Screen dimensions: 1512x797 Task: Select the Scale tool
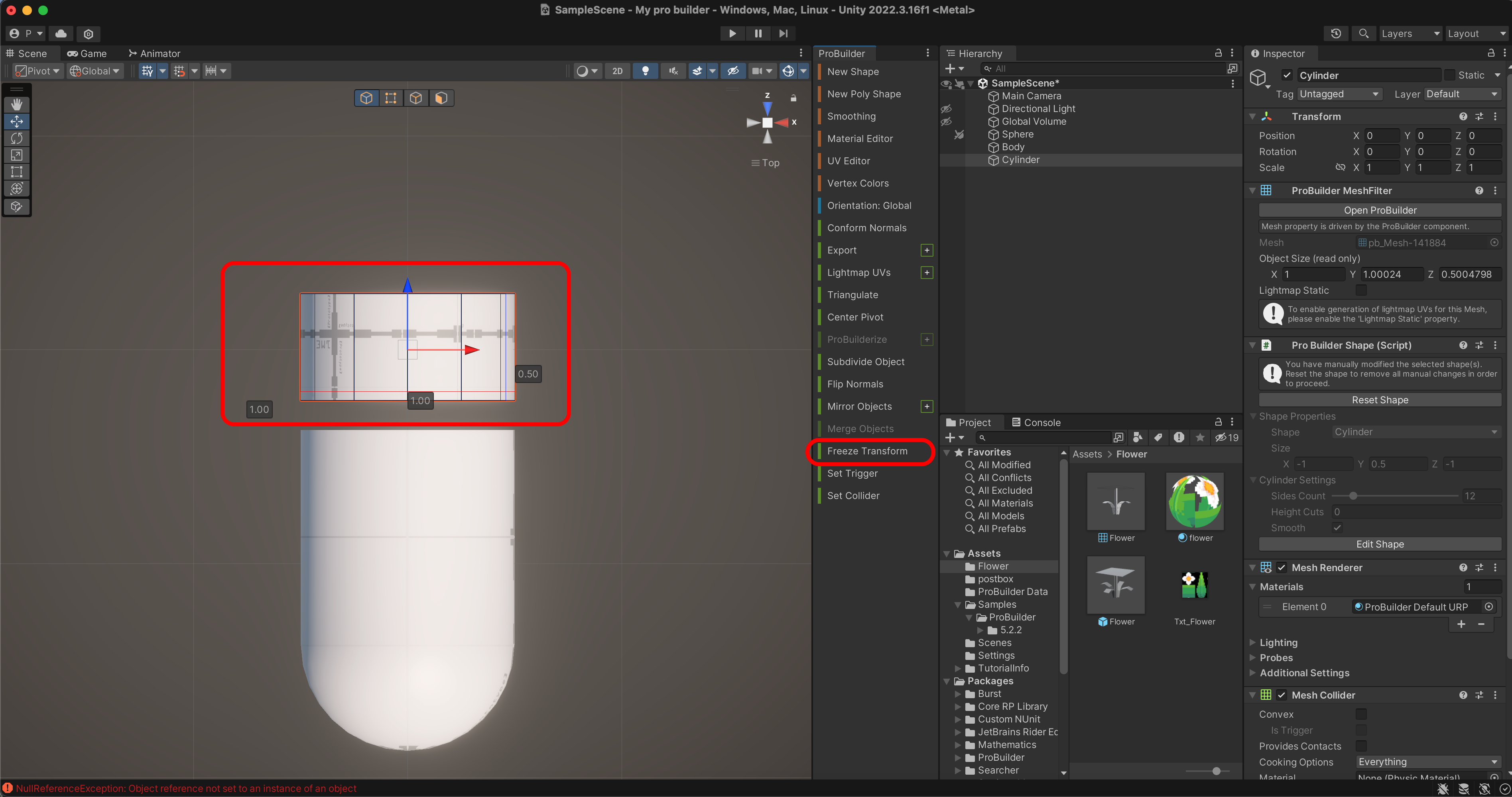16,155
